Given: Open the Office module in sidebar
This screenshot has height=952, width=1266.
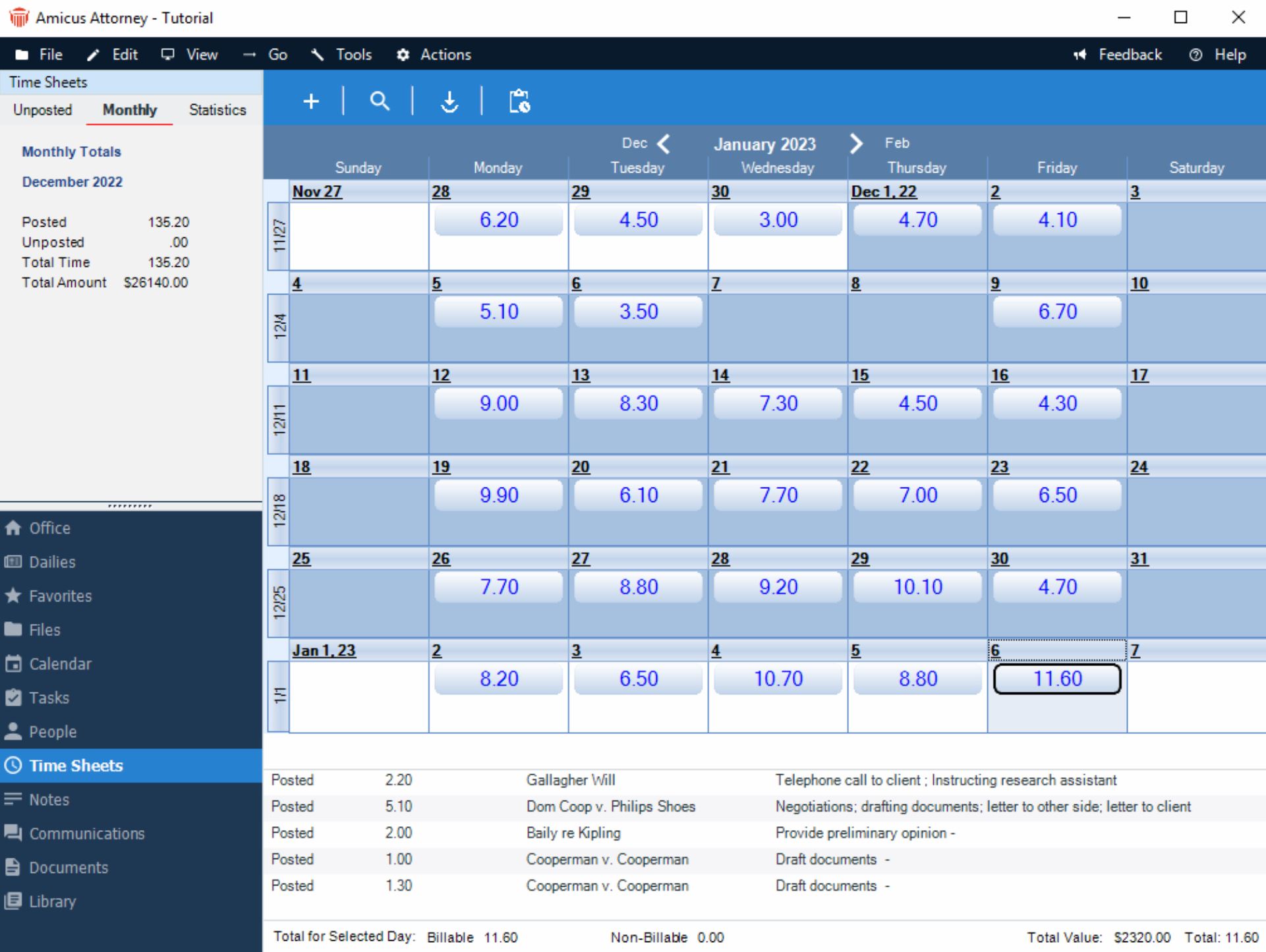Looking at the screenshot, I should [x=131, y=528].
